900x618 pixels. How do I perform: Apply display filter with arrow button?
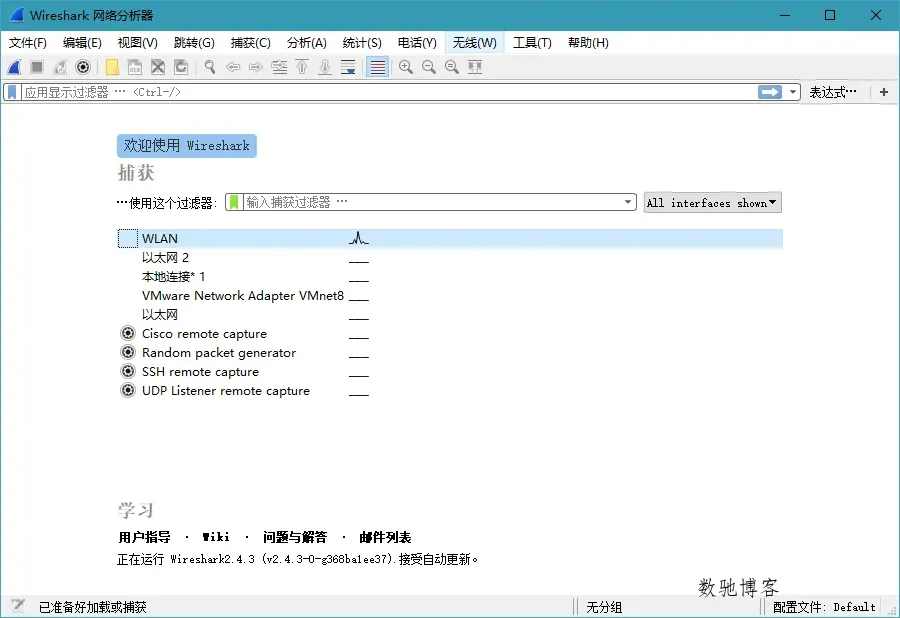[770, 92]
